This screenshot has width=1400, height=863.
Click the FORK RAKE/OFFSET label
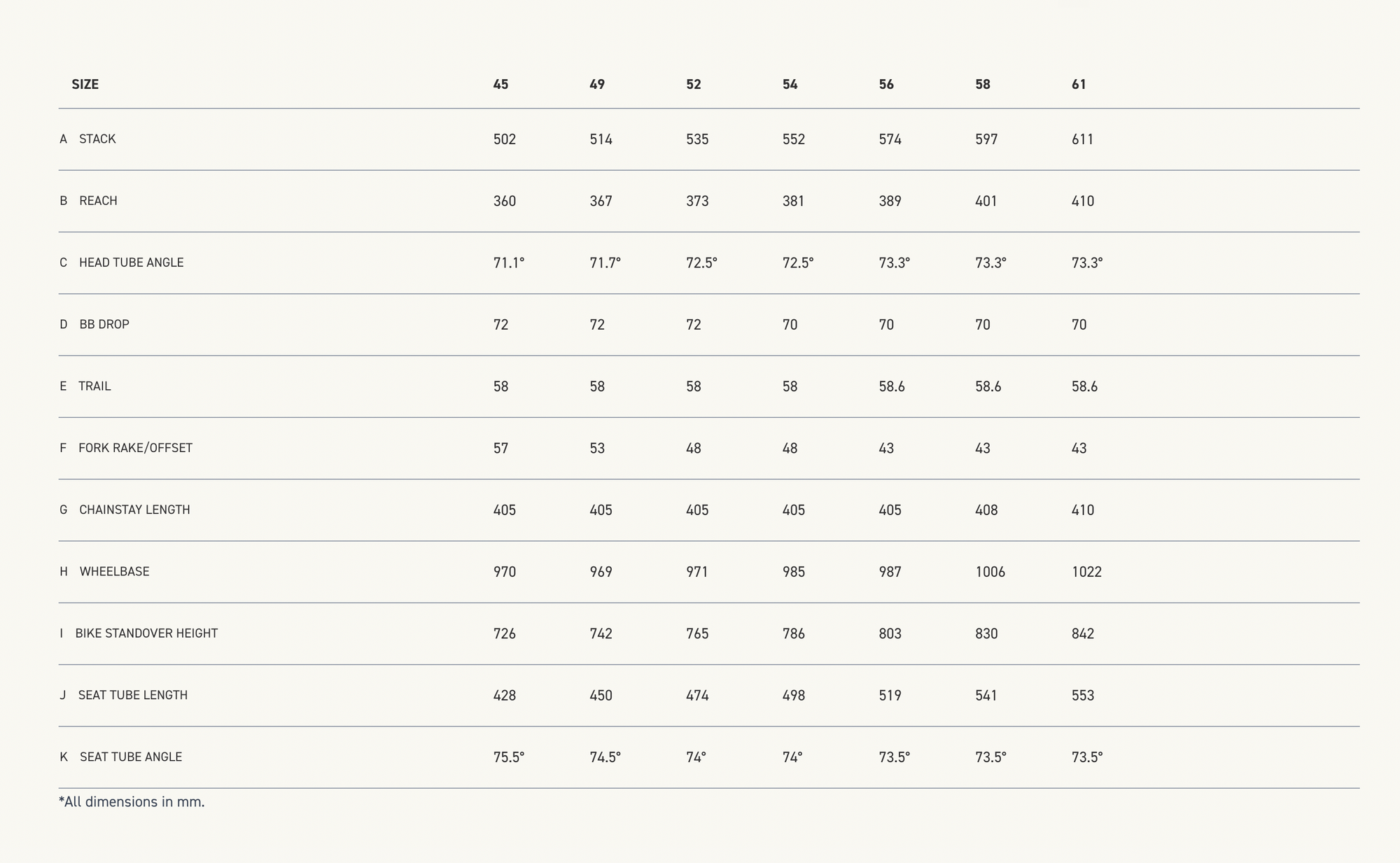coord(135,448)
